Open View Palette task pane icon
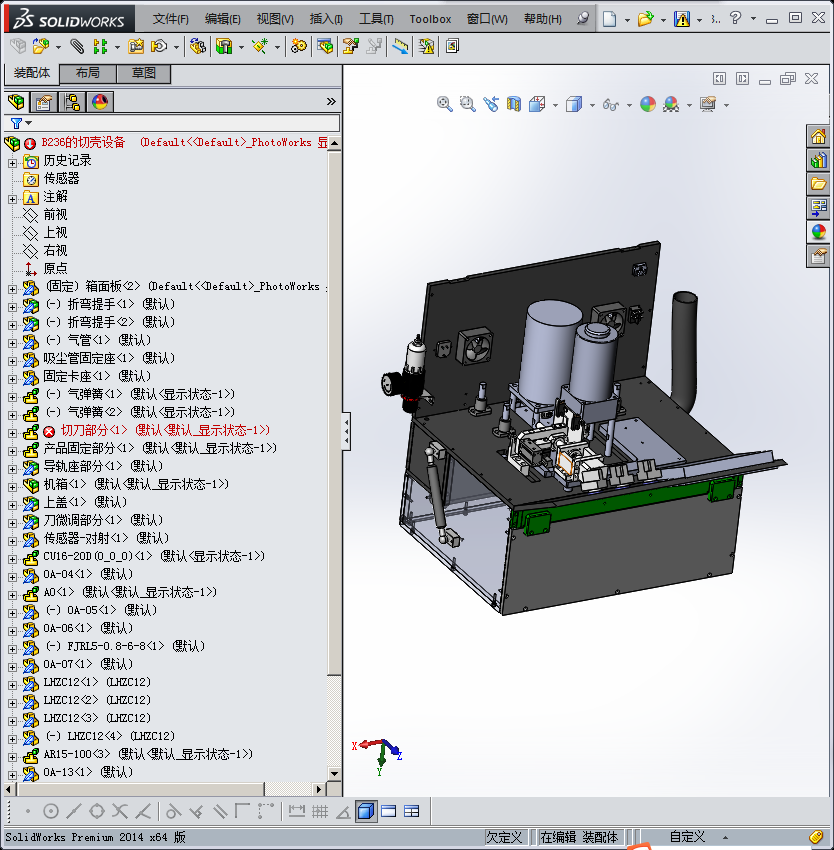The width and height of the screenshot is (834, 850). [818, 208]
